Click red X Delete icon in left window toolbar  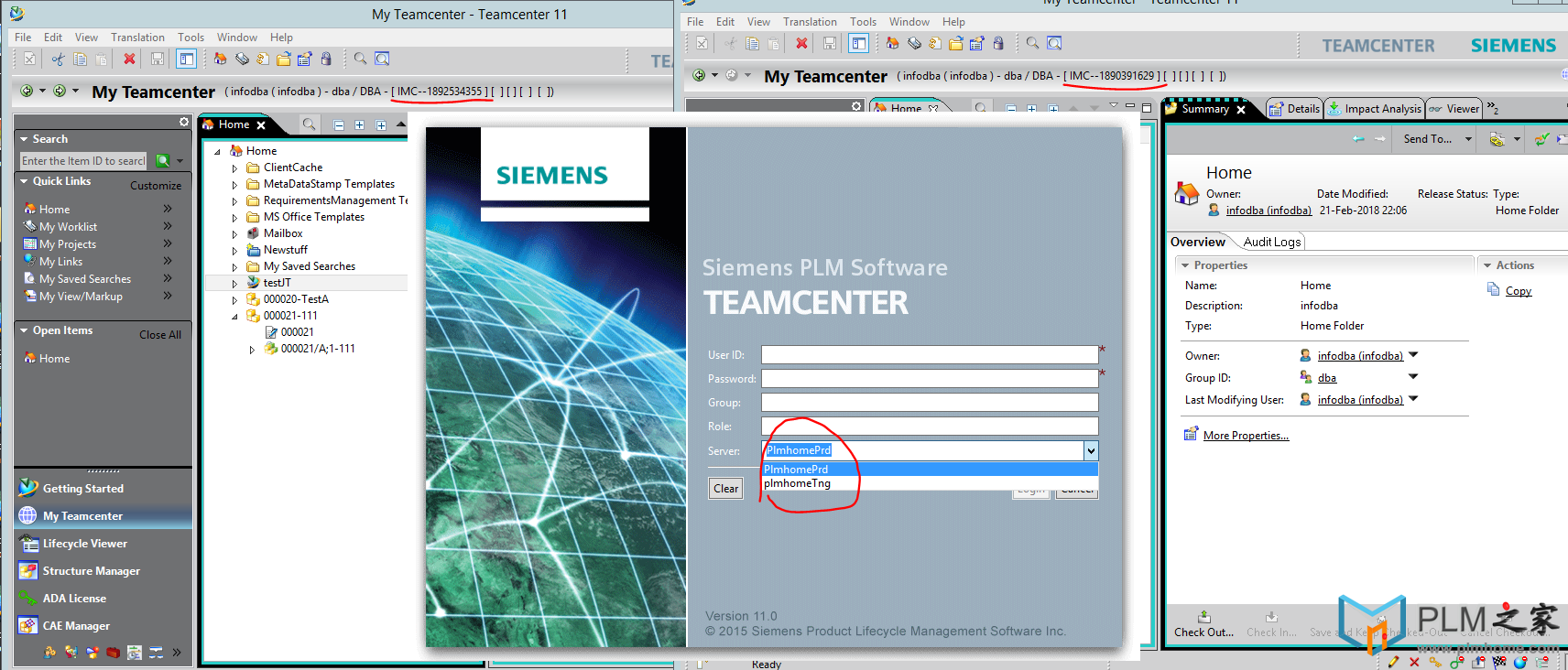coord(129,59)
